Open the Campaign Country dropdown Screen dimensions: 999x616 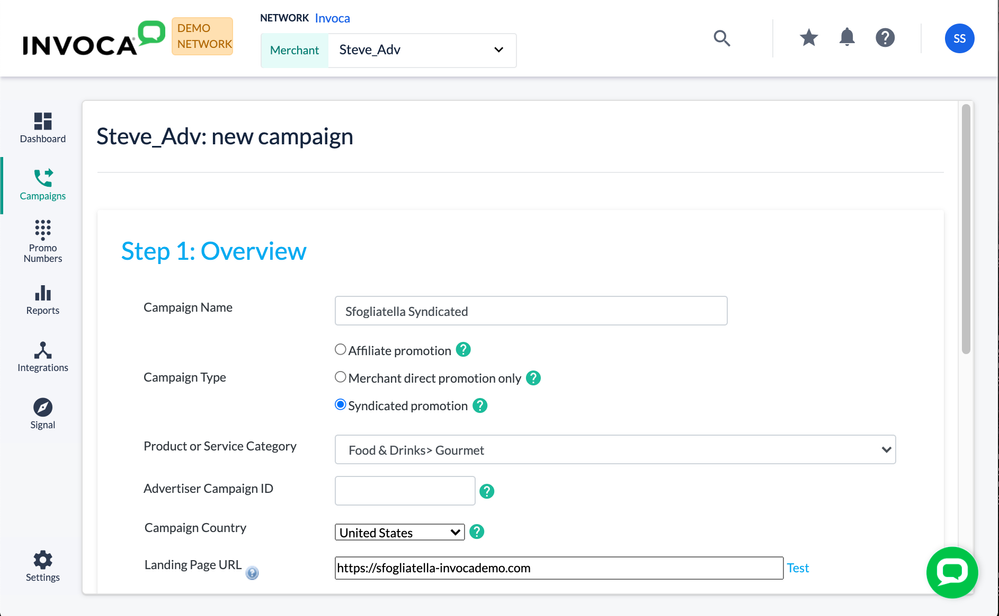(x=399, y=533)
